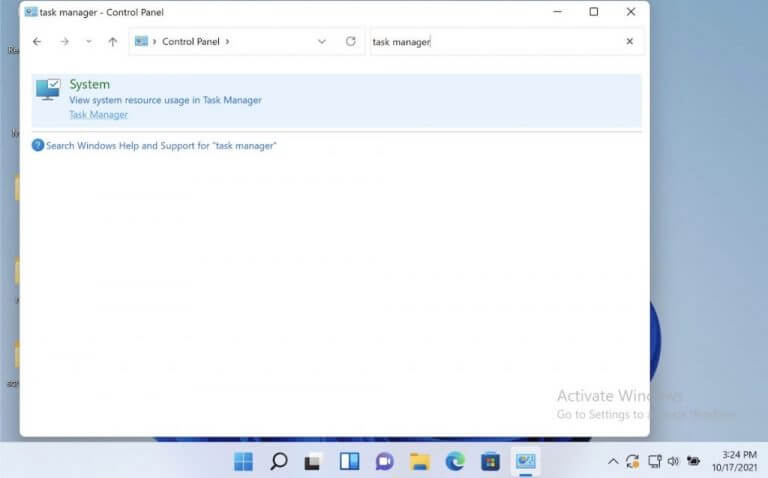Click the forward navigation arrow
The width and height of the screenshot is (768, 478).
[64, 42]
